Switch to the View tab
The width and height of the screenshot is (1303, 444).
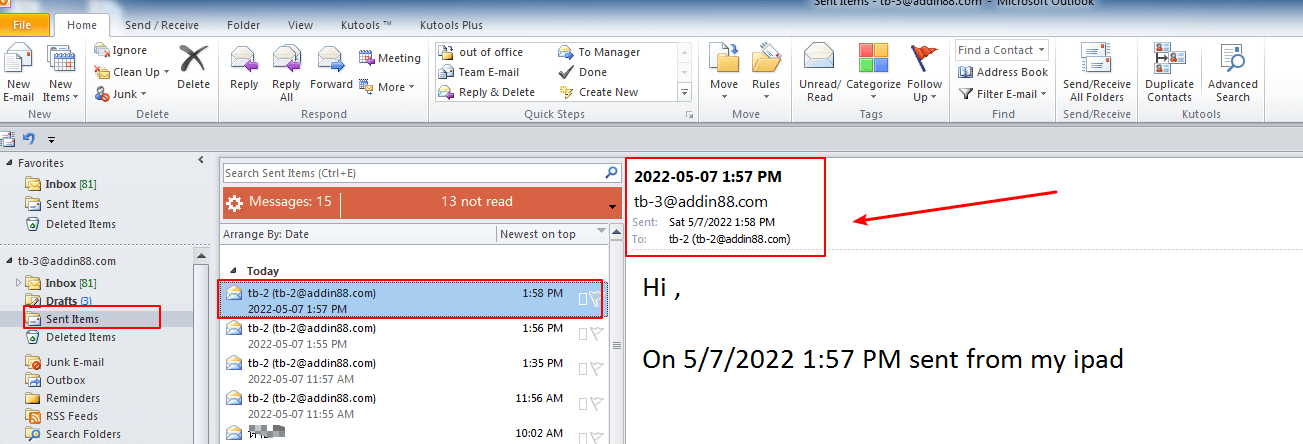tap(300, 25)
